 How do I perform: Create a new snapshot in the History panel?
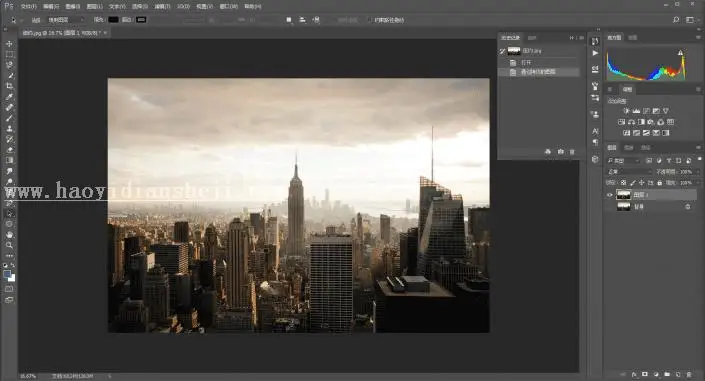[x=560, y=152]
